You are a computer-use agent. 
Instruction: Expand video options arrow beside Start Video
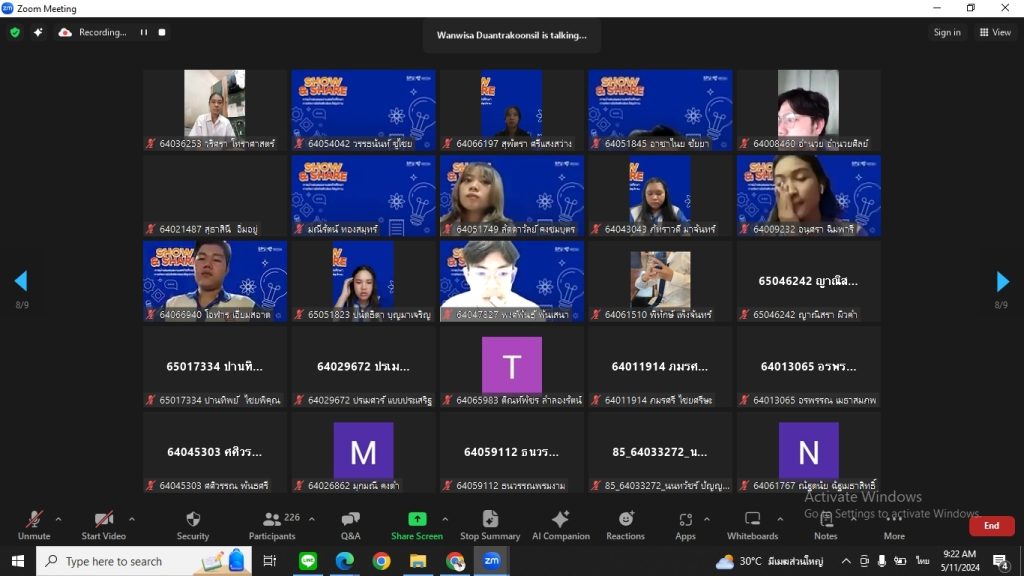pos(132,519)
